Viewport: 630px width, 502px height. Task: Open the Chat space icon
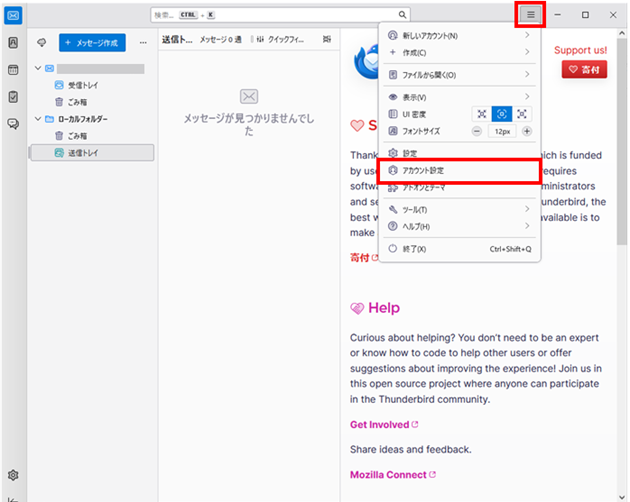click(x=13, y=124)
